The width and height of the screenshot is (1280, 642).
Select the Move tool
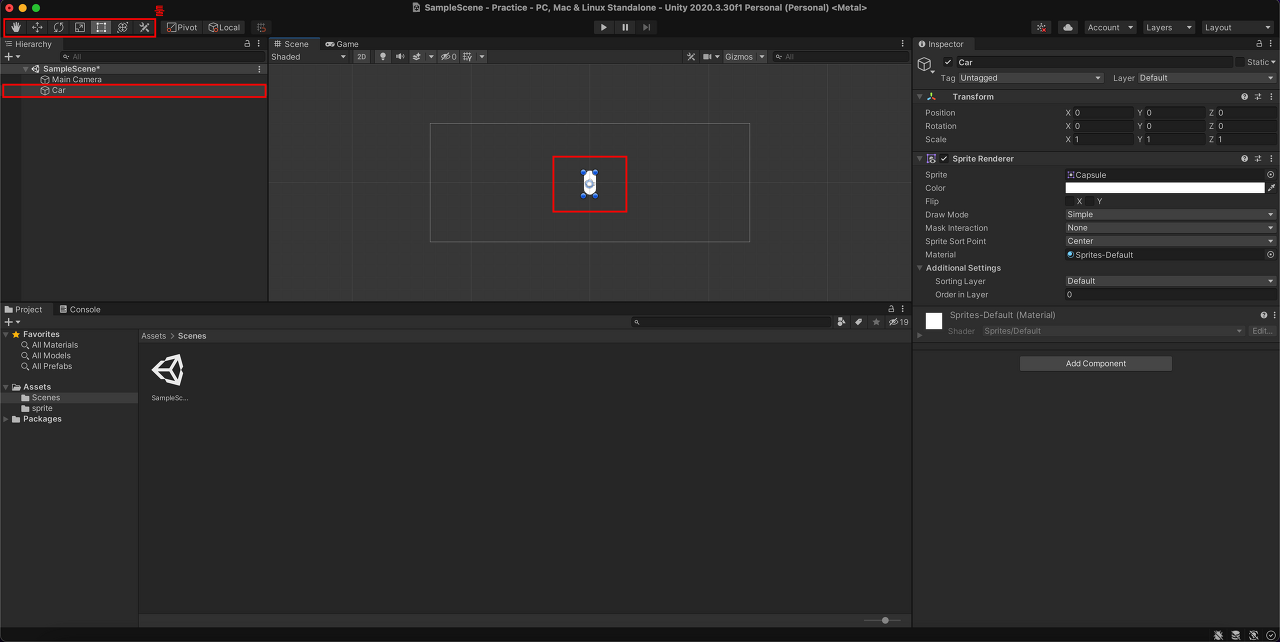pos(37,27)
